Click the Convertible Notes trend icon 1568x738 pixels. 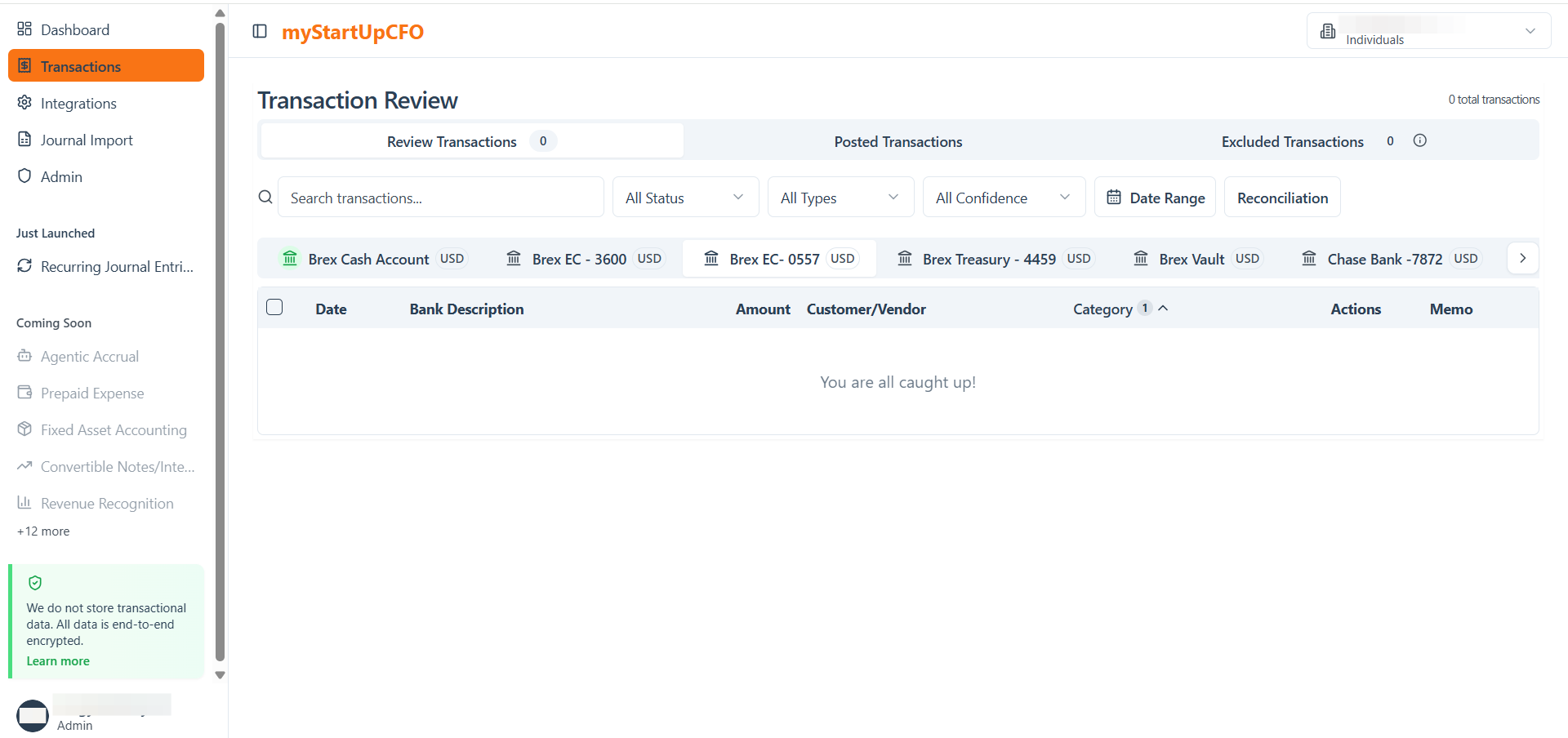point(24,466)
